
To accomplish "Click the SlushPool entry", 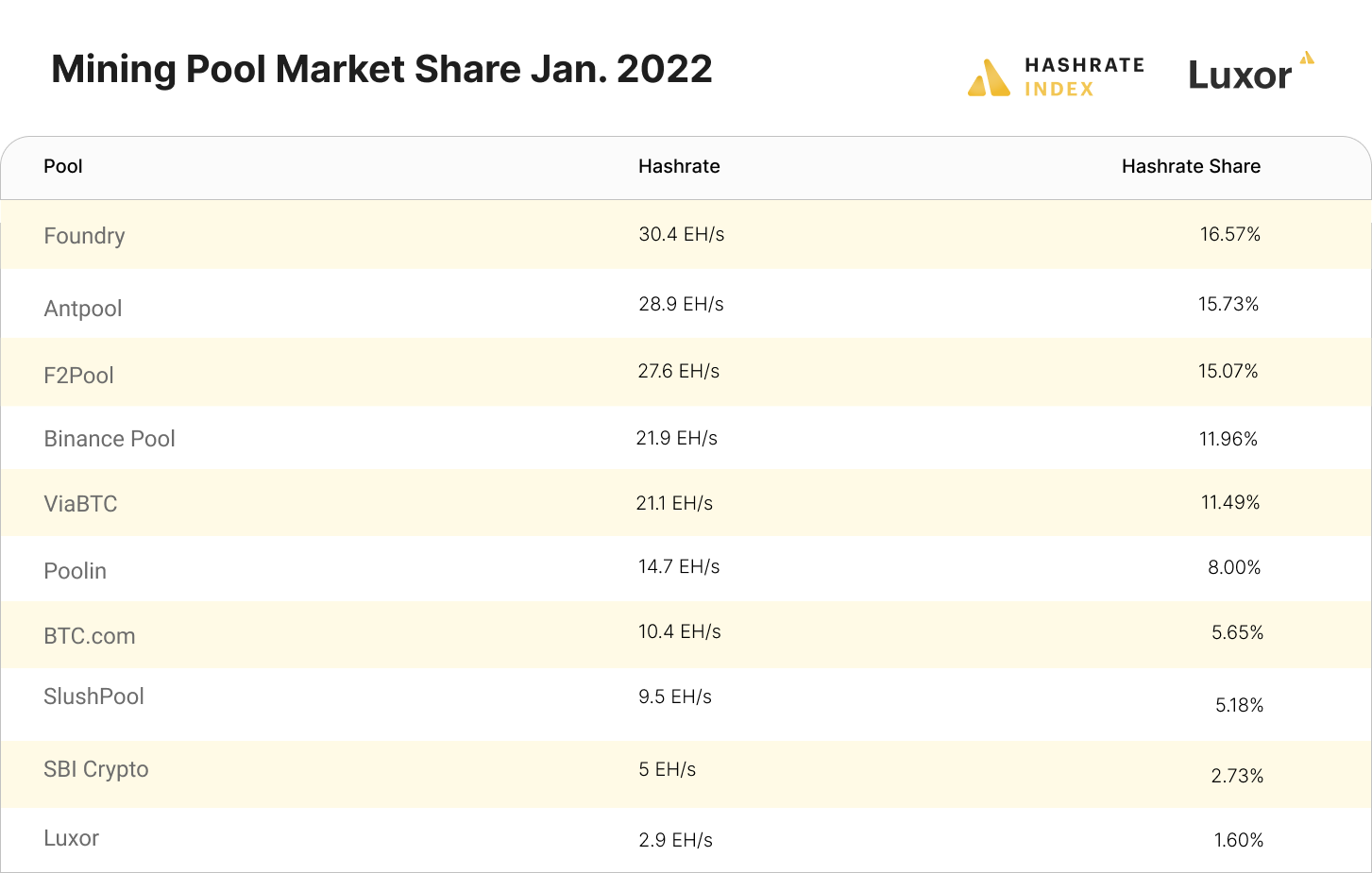I will pos(93,696).
